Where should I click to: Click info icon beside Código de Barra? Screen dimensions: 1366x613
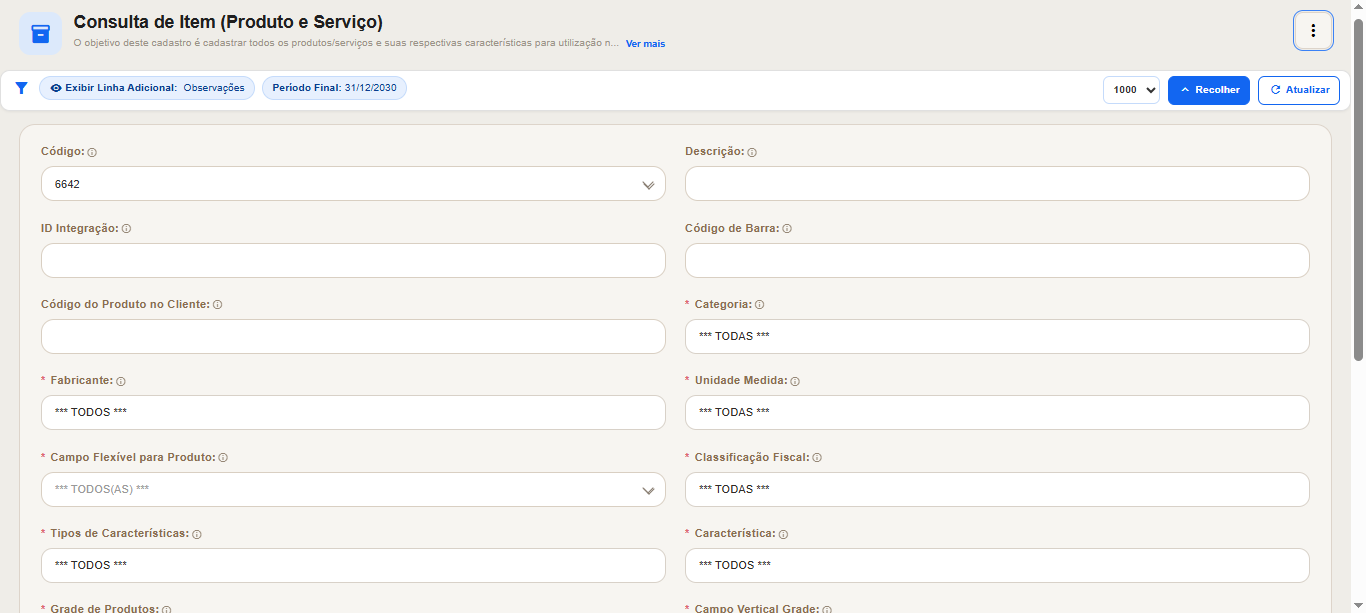pyautogui.click(x=787, y=229)
